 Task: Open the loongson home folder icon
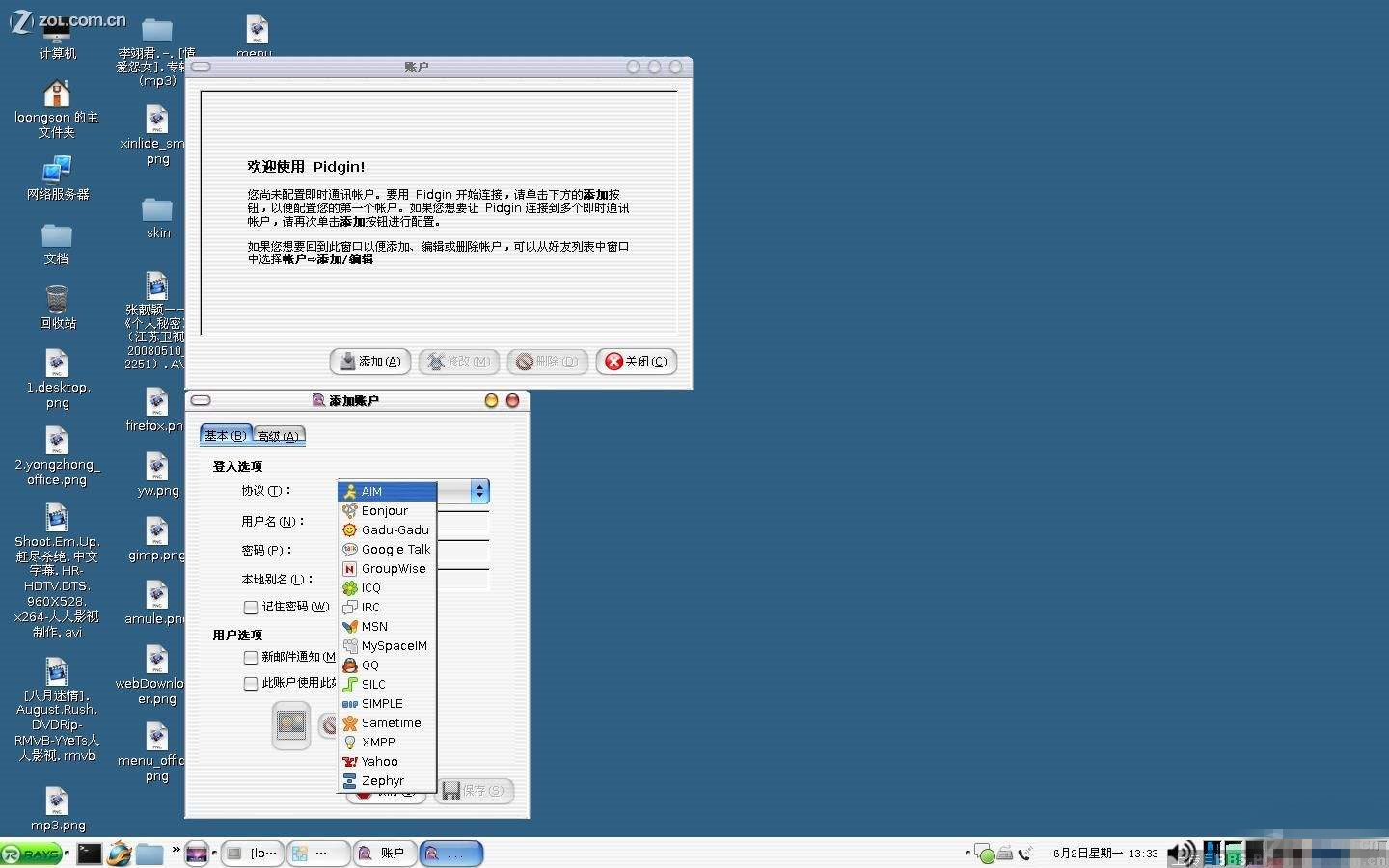57,108
